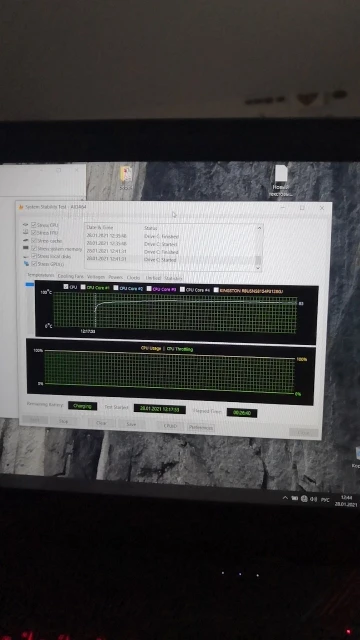Switch to the Cooling Fans tab
360x640 pixels.
click(x=70, y=276)
